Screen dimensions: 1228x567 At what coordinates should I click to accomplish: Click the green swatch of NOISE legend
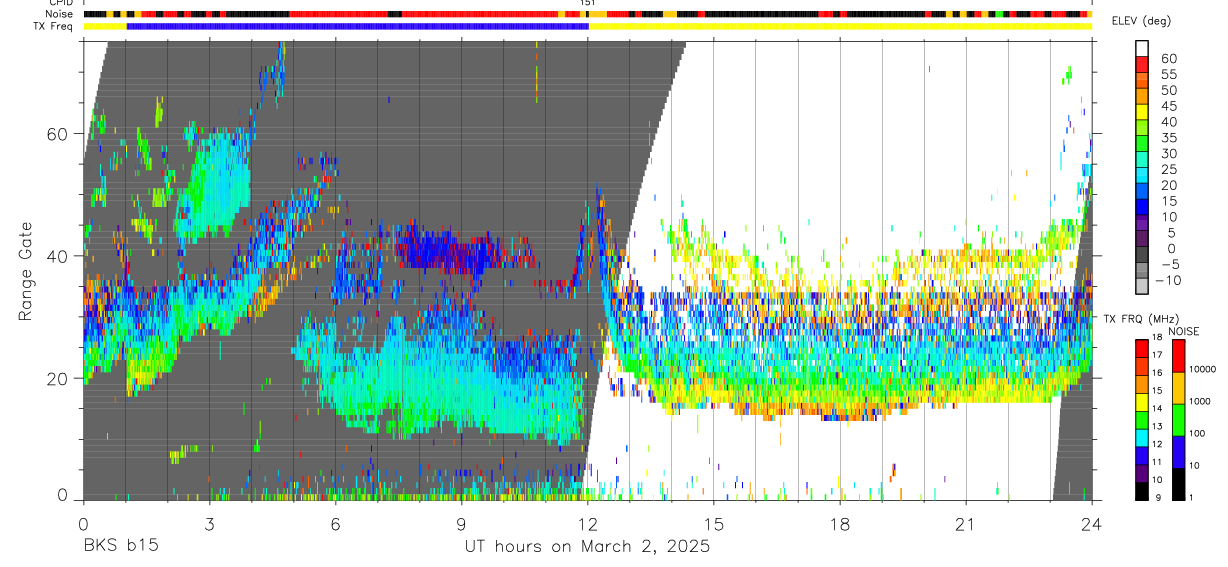pos(1178,419)
